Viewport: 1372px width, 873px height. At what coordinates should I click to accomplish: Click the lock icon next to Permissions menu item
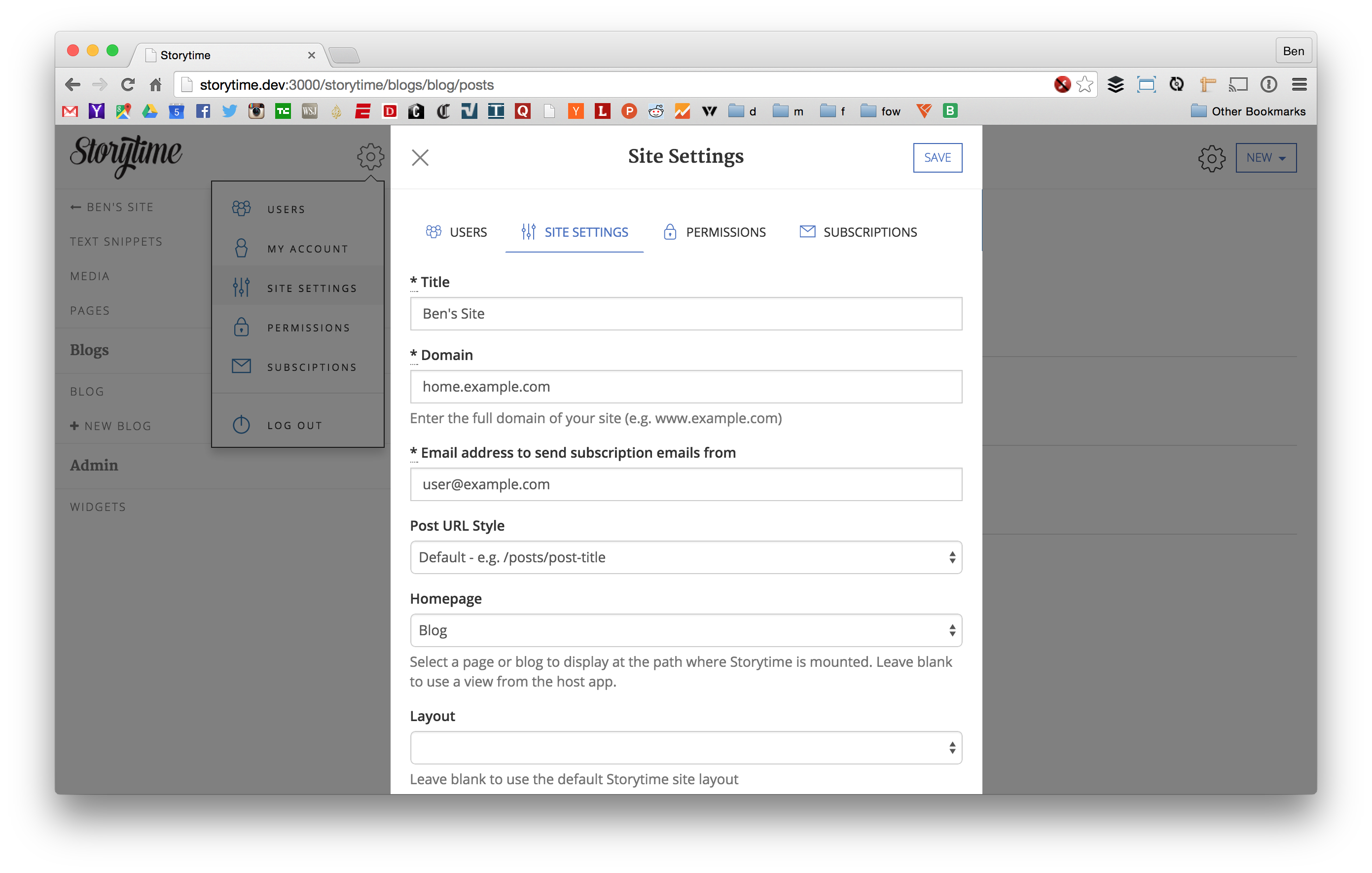241,327
